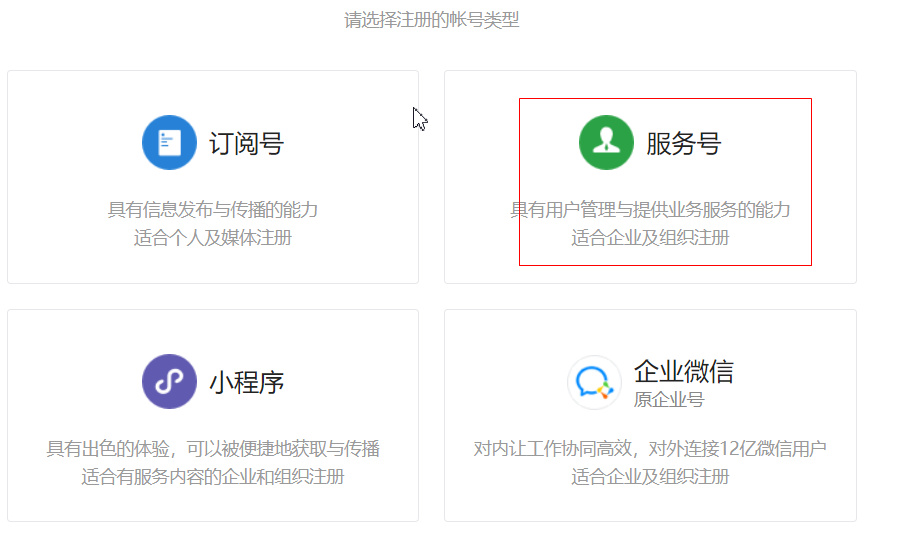909x549 pixels.
Task: Click the text 具有用户管理与提供业务服务的能力
Action: pos(650,209)
